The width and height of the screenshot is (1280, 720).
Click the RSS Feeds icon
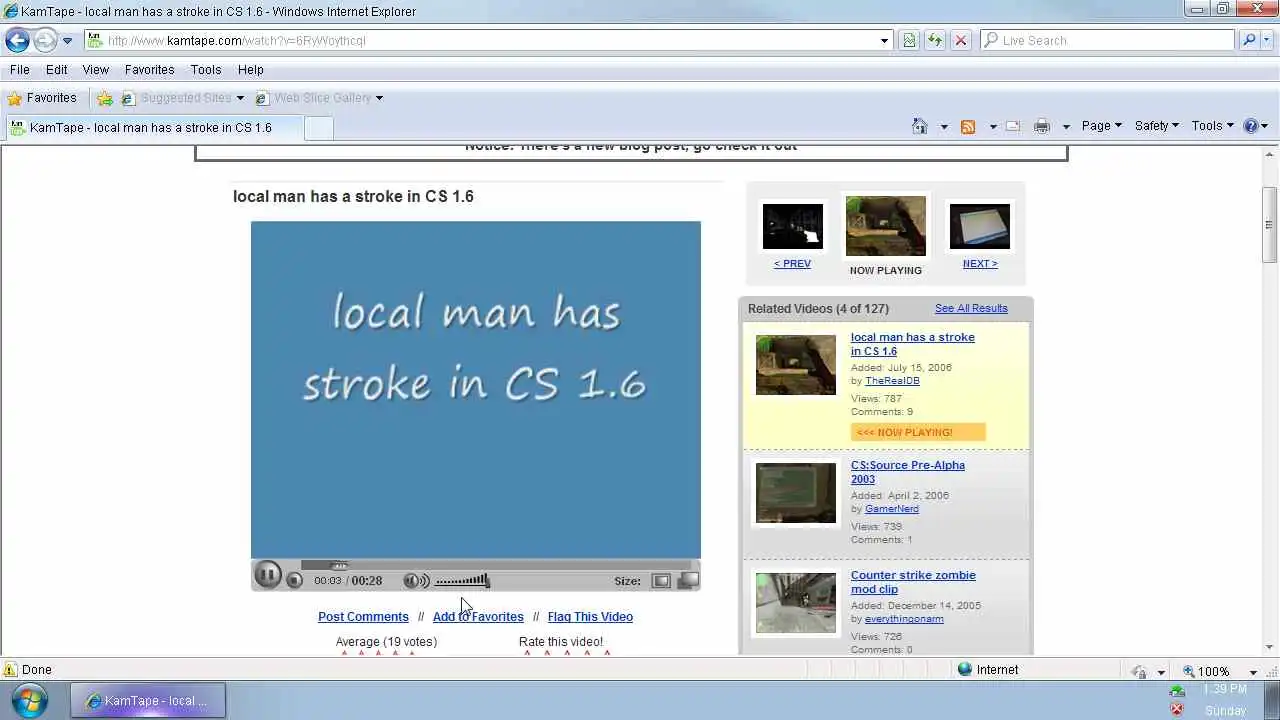point(967,126)
